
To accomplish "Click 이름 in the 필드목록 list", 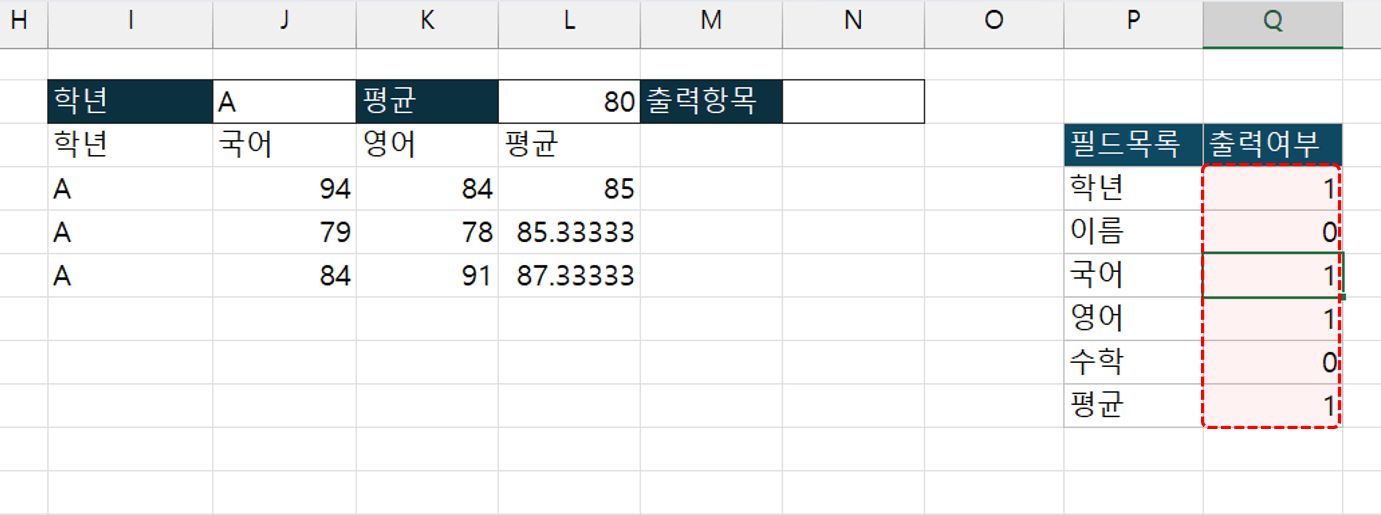I will tap(1133, 232).
